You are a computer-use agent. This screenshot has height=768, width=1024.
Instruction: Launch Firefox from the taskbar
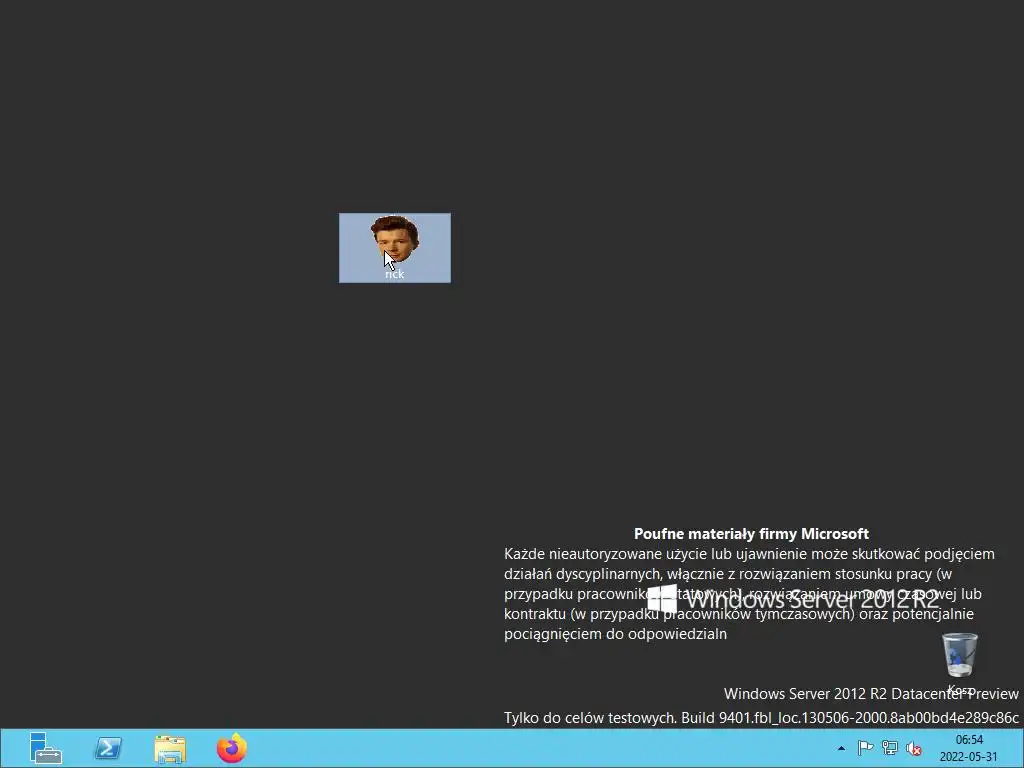click(232, 748)
